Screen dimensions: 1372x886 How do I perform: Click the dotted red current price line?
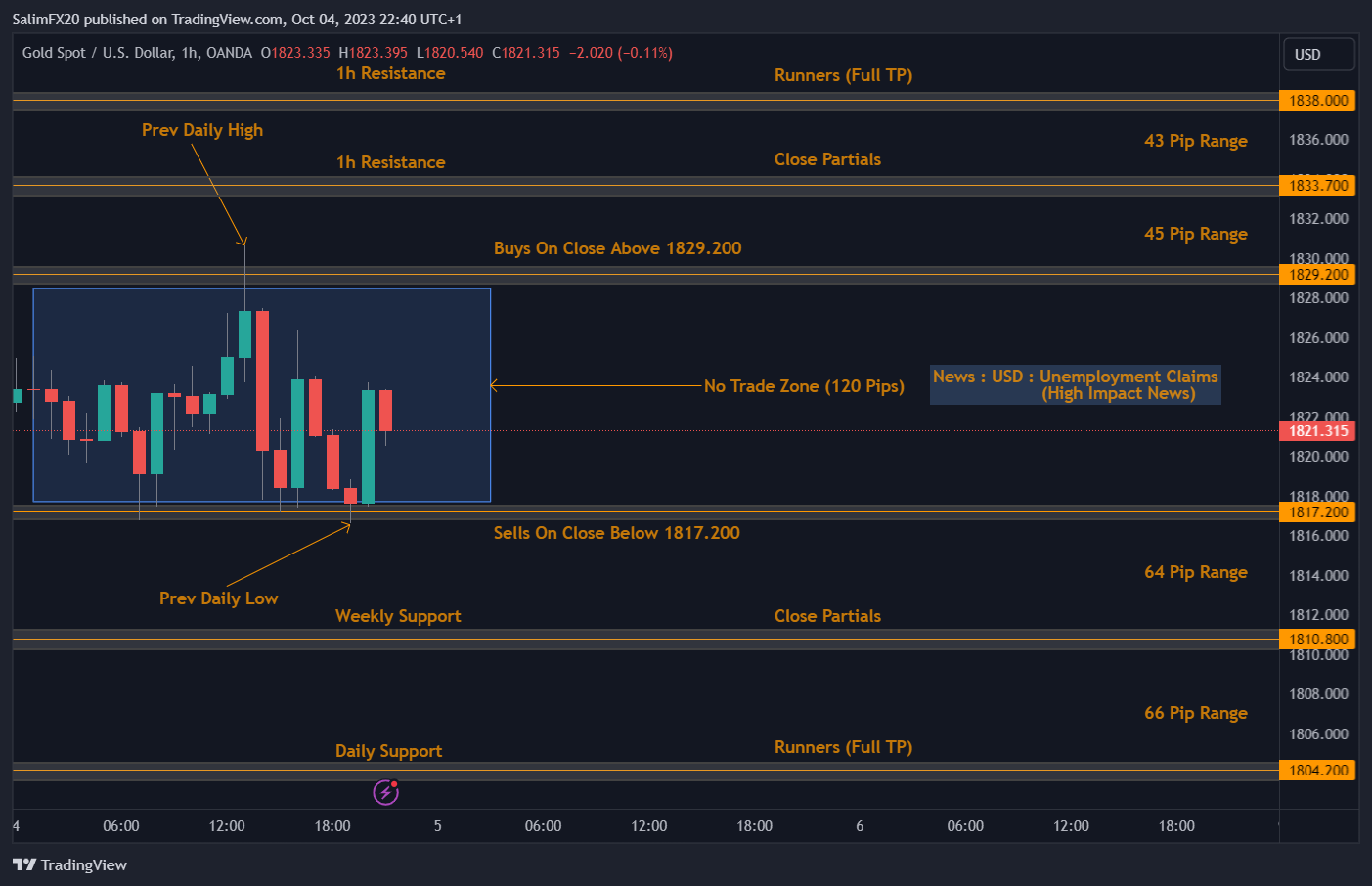(685, 430)
